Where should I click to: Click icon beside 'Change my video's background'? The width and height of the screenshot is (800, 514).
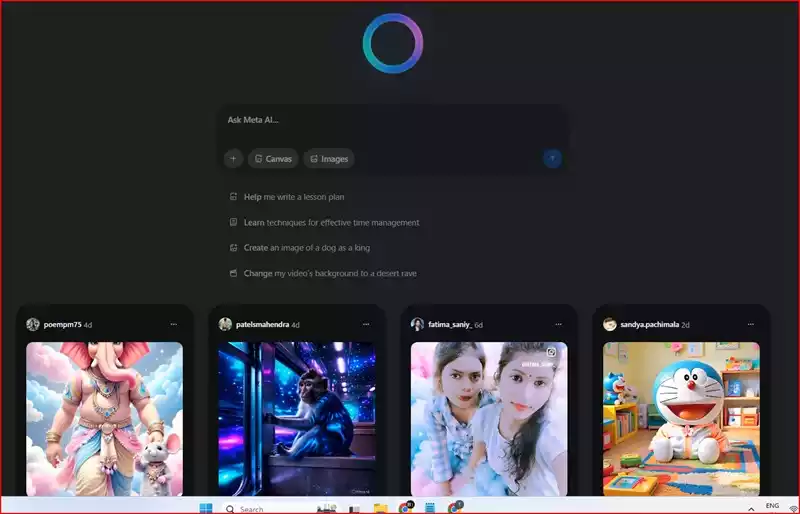coord(233,273)
